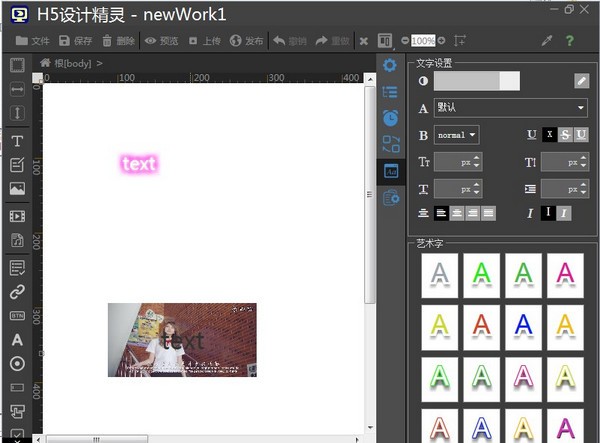
Task: Select the BTN button tool
Action: (17, 316)
